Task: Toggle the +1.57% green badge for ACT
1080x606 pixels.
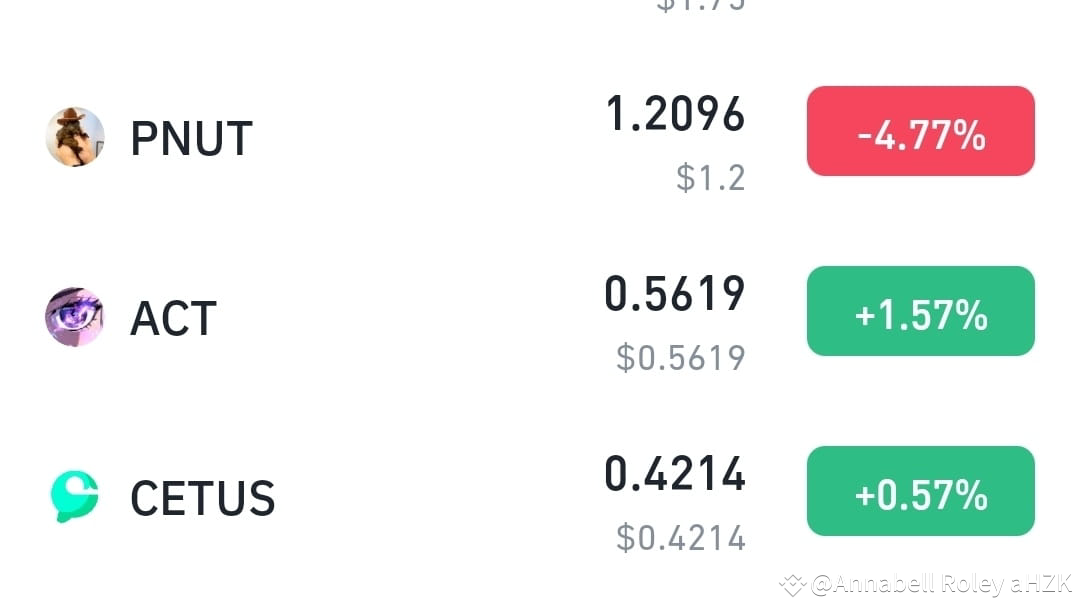Action: coord(919,311)
